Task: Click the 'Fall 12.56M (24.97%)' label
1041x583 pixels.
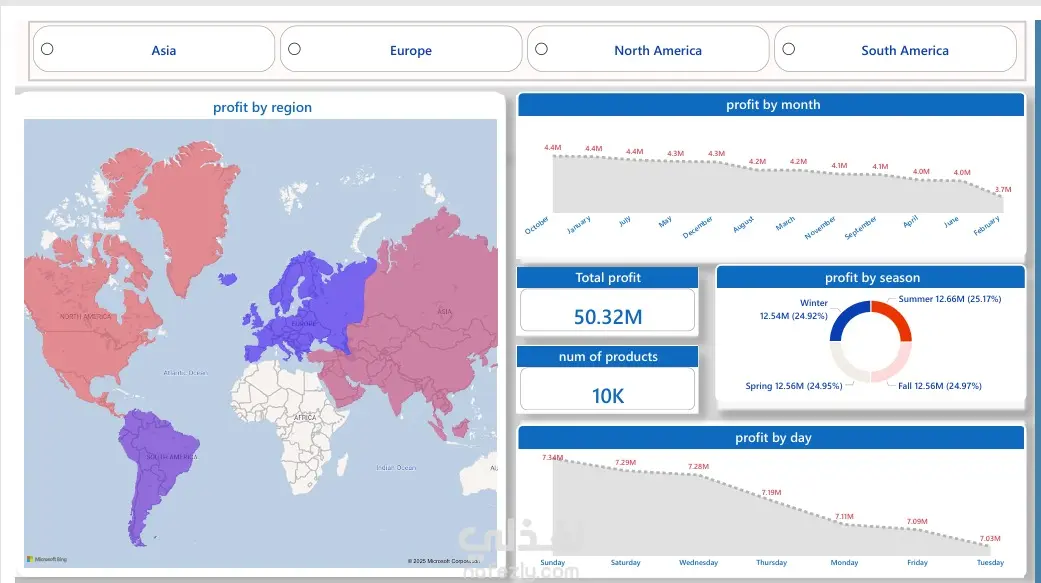Action: coord(939,386)
